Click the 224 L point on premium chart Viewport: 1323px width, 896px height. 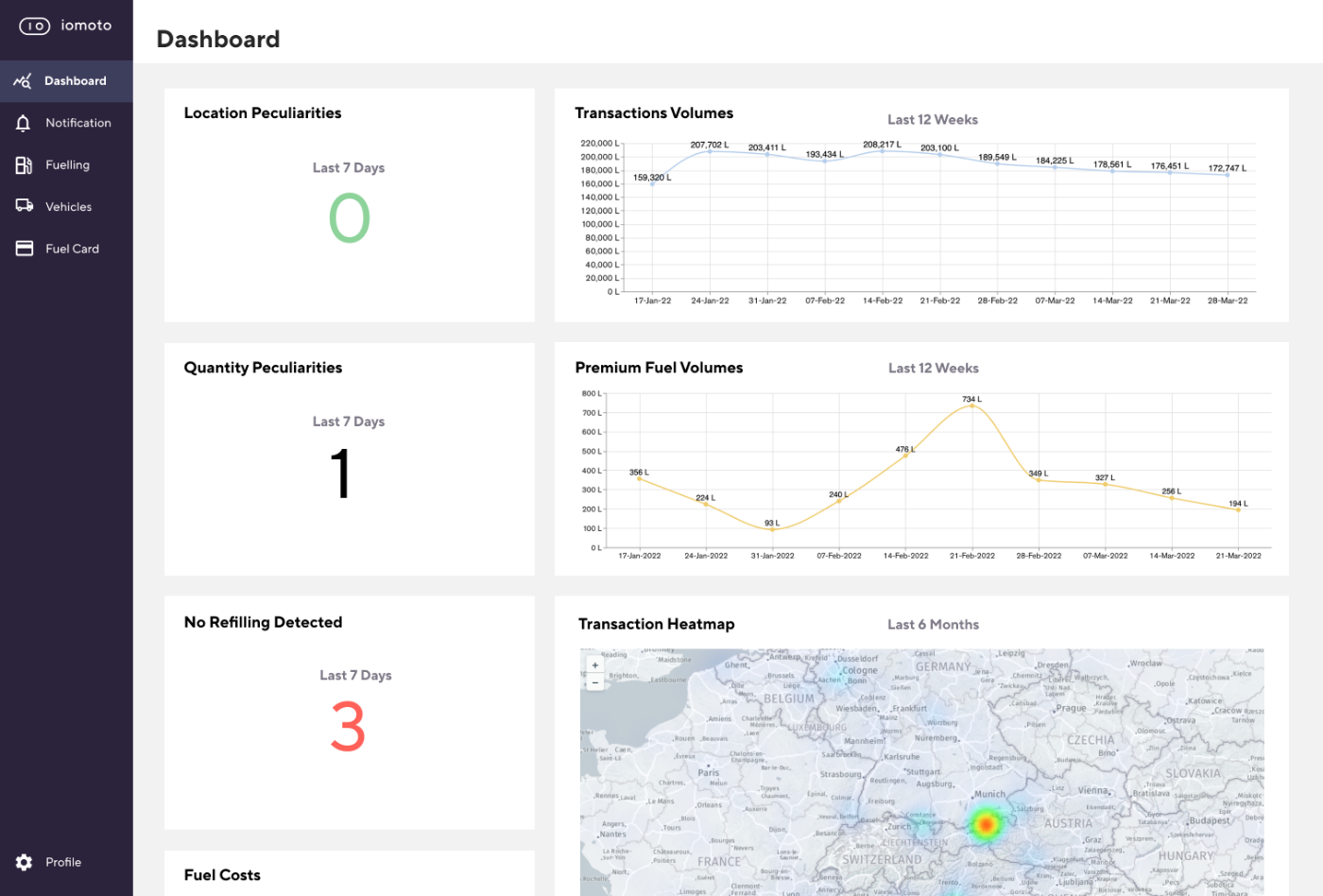[x=706, y=504]
